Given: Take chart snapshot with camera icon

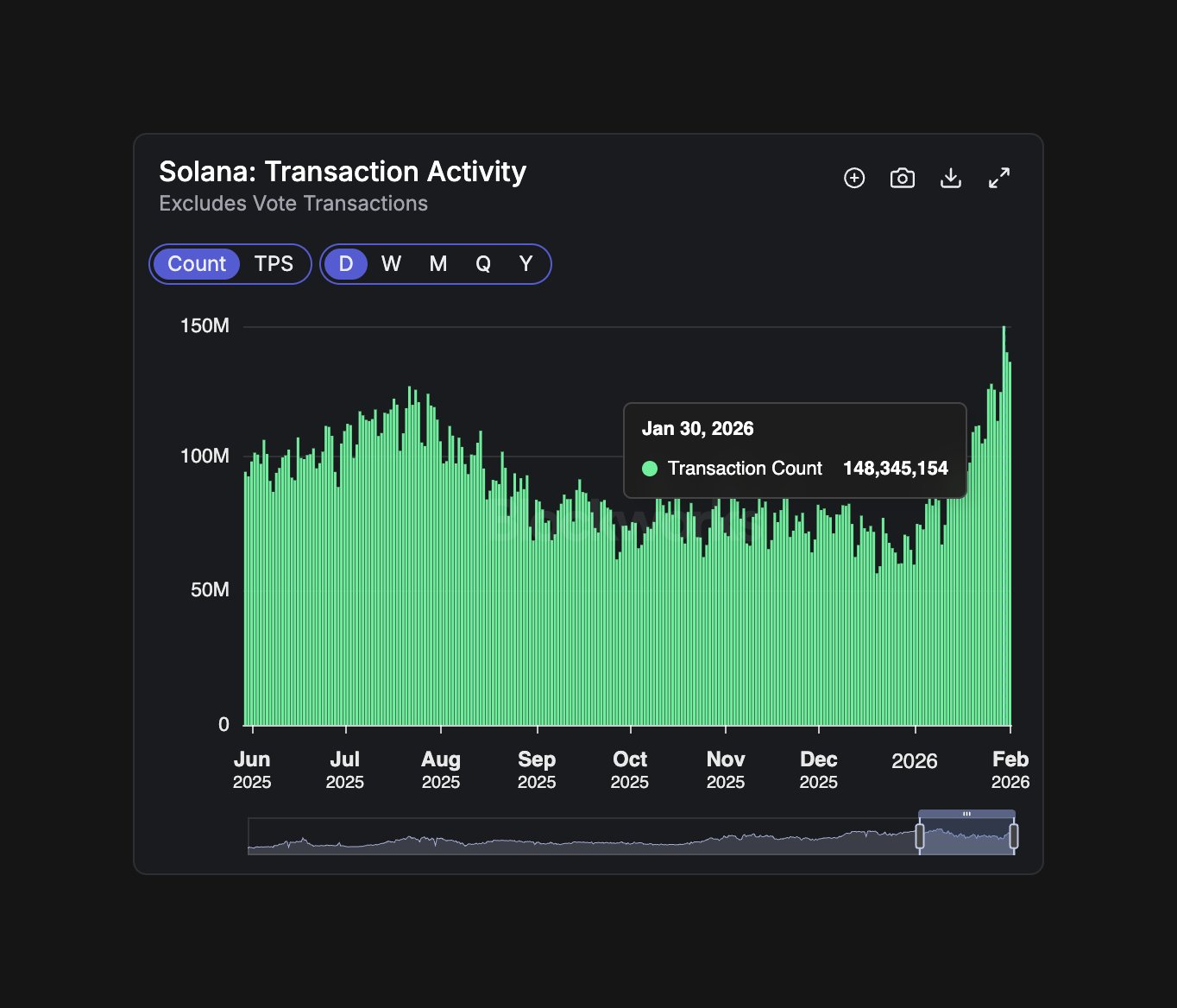Looking at the screenshot, I should point(903,178).
